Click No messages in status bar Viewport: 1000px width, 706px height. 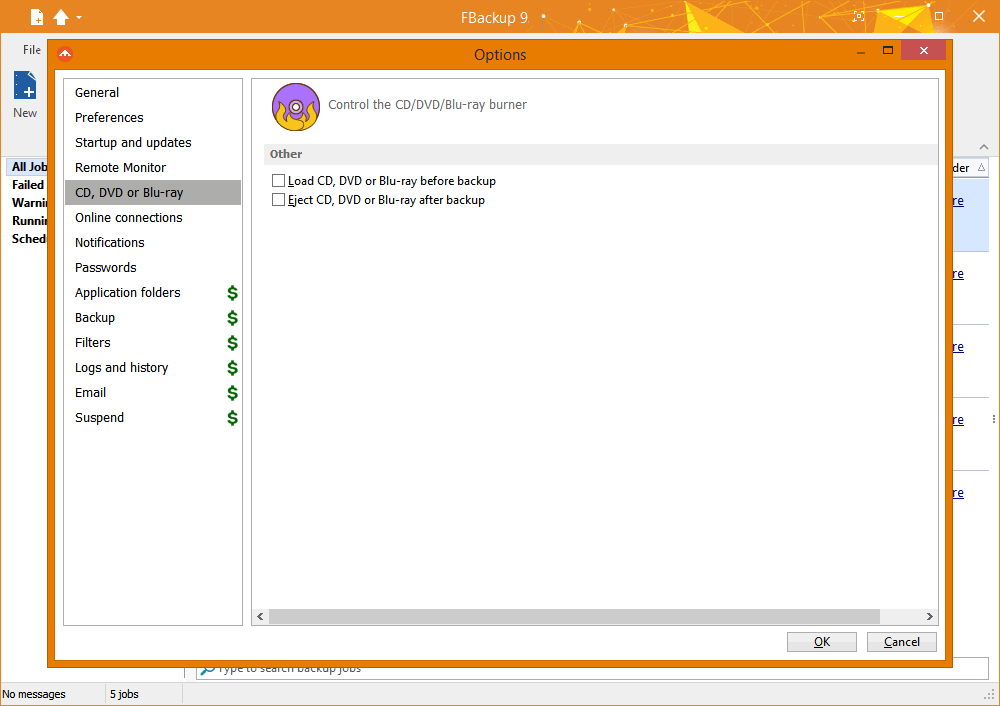[34, 694]
